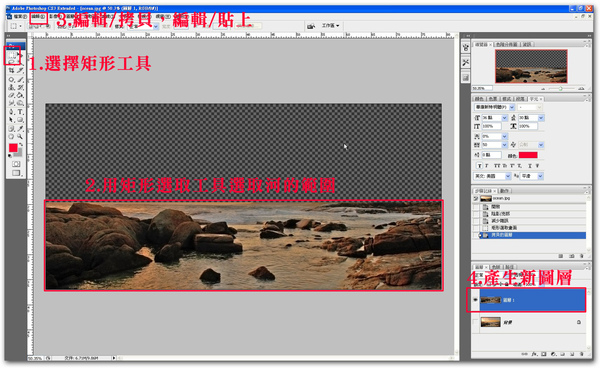The height and width of the screenshot is (368, 600).
Task: Select the Rectangular Marquee tool
Action: [x=11, y=54]
